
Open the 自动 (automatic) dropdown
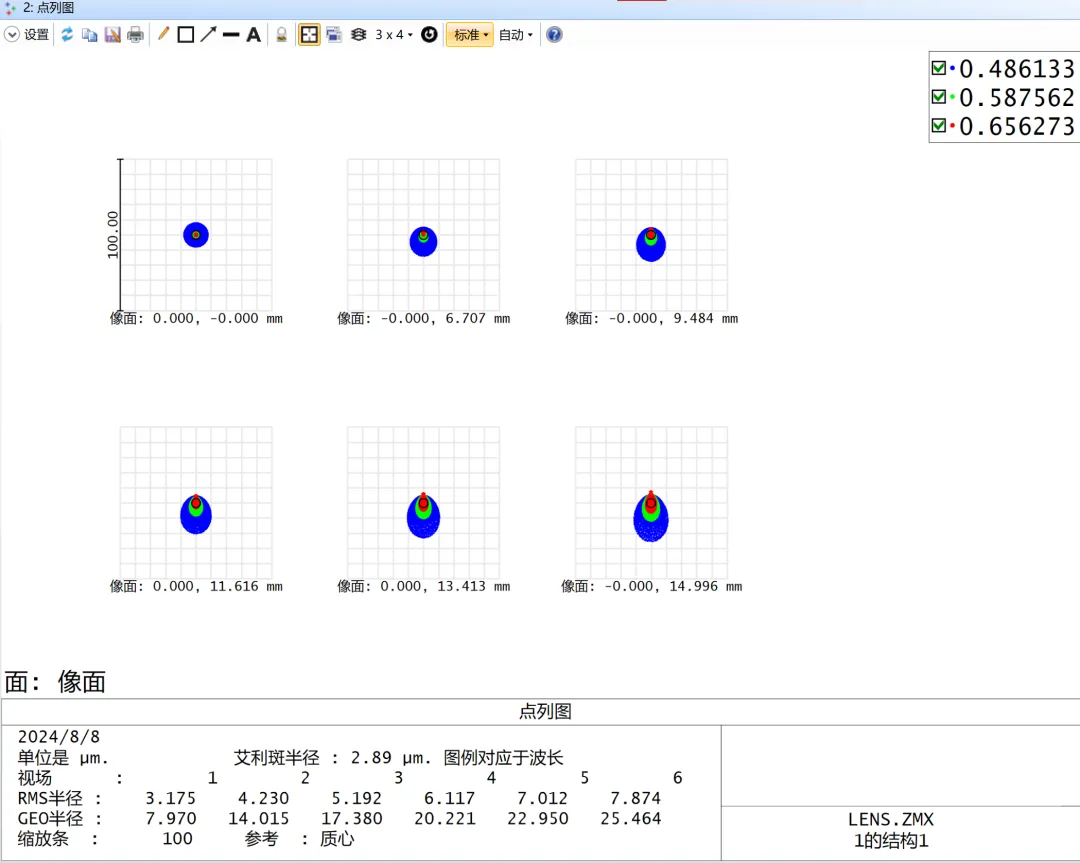[516, 35]
